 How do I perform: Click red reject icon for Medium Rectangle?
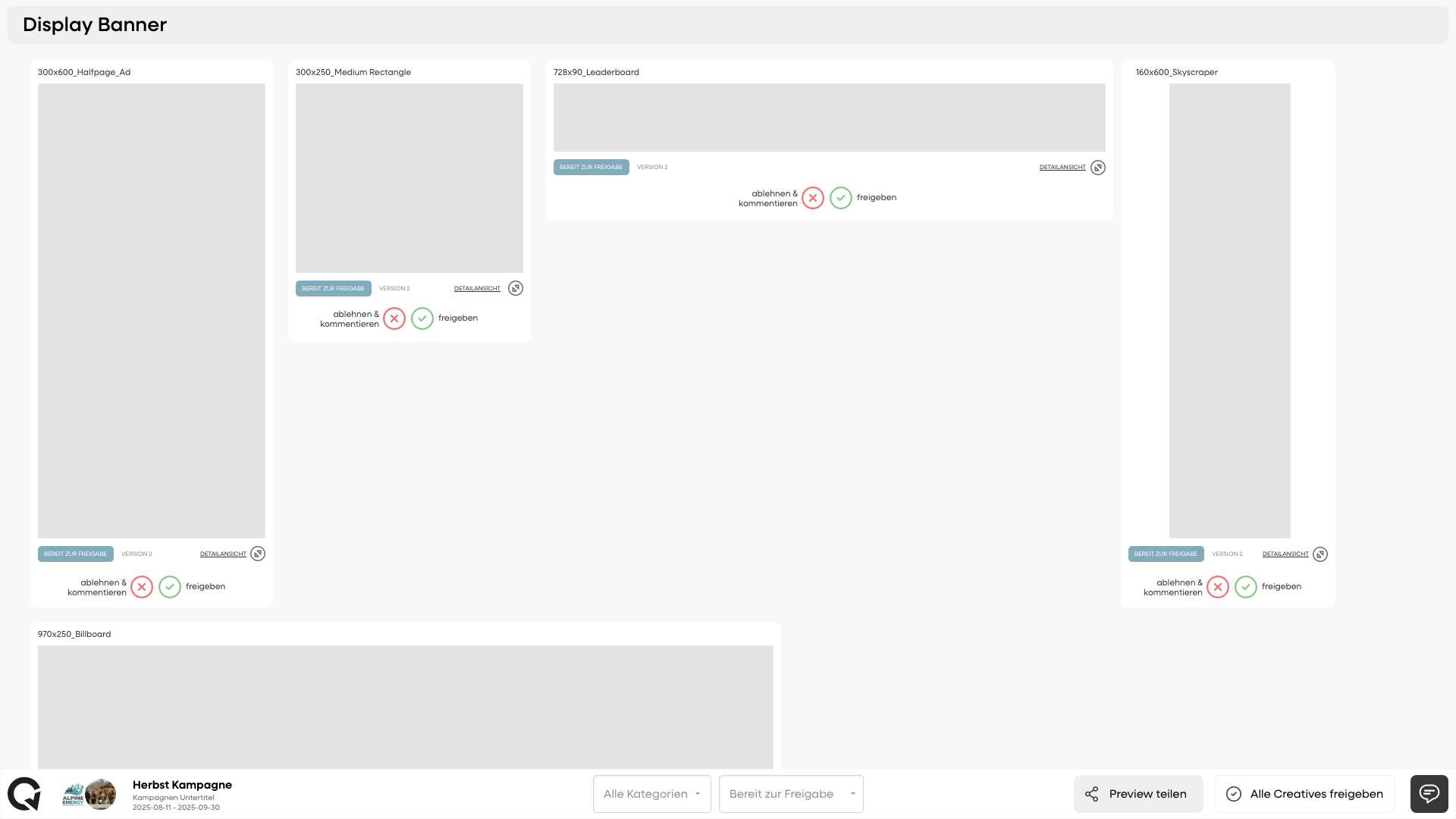pos(394,318)
